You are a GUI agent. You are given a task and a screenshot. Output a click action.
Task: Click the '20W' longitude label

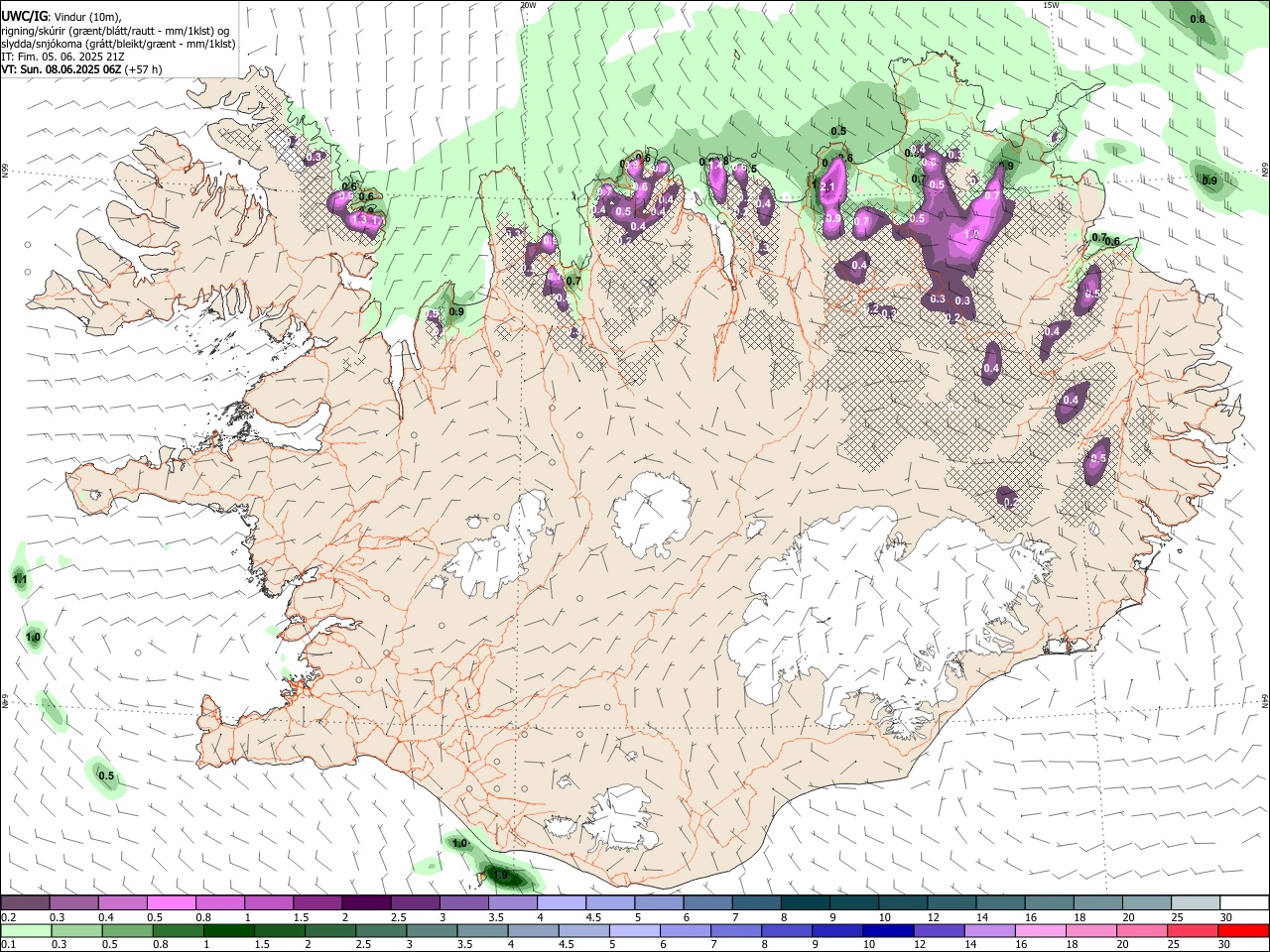click(528, 5)
